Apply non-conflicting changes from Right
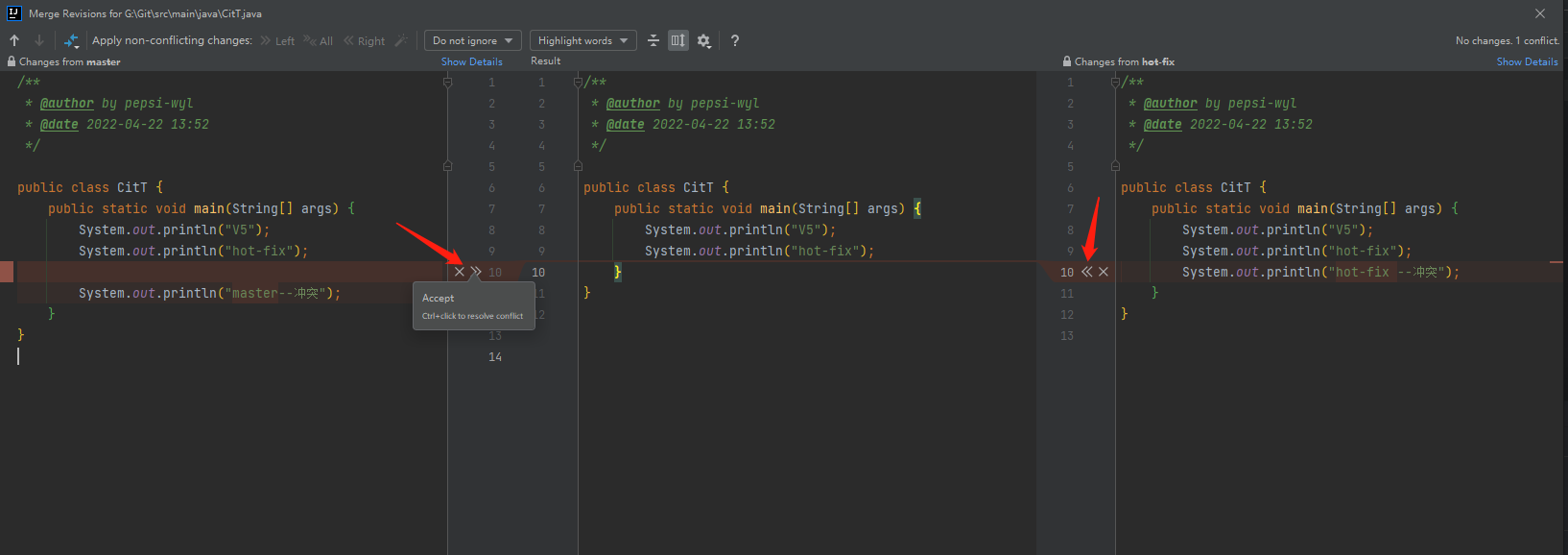 [x=364, y=40]
